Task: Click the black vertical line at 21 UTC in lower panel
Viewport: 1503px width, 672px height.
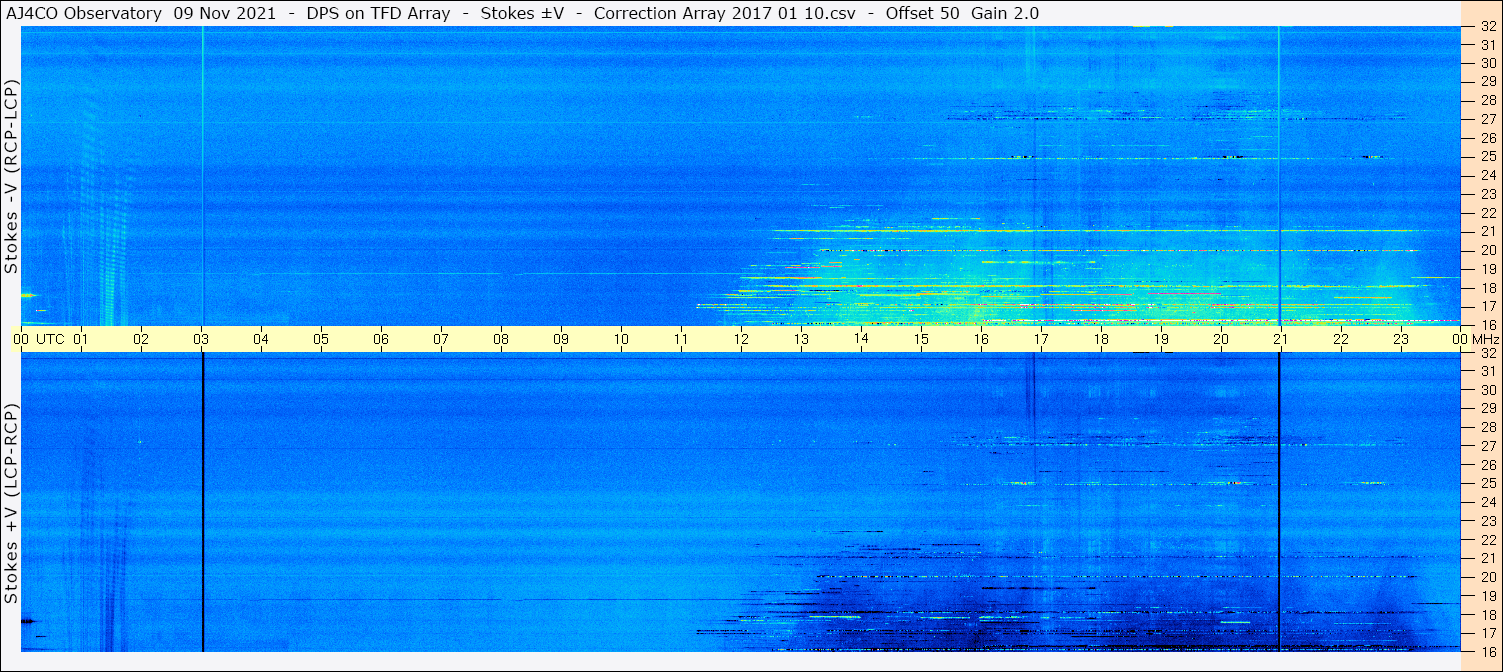Action: click(1279, 500)
